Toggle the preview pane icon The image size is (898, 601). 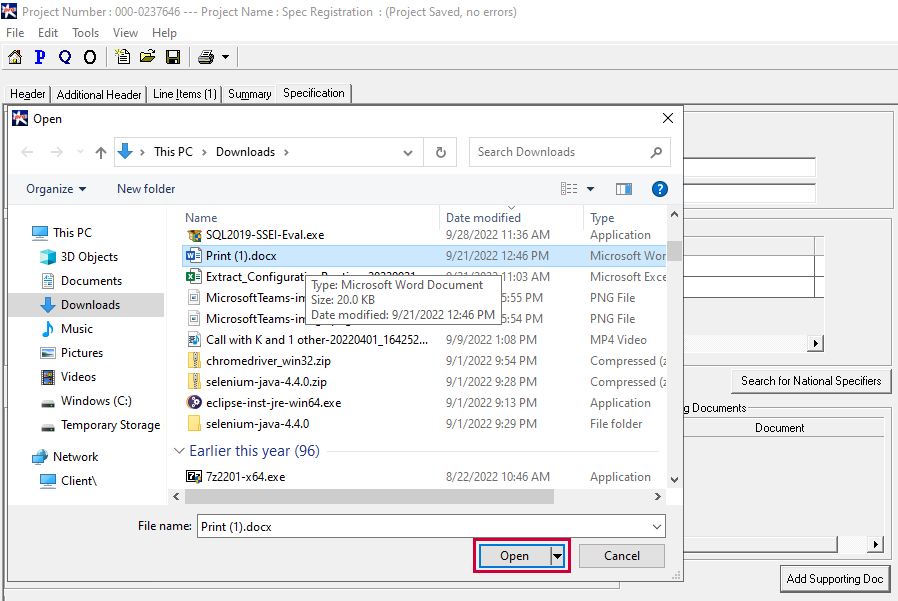point(624,189)
